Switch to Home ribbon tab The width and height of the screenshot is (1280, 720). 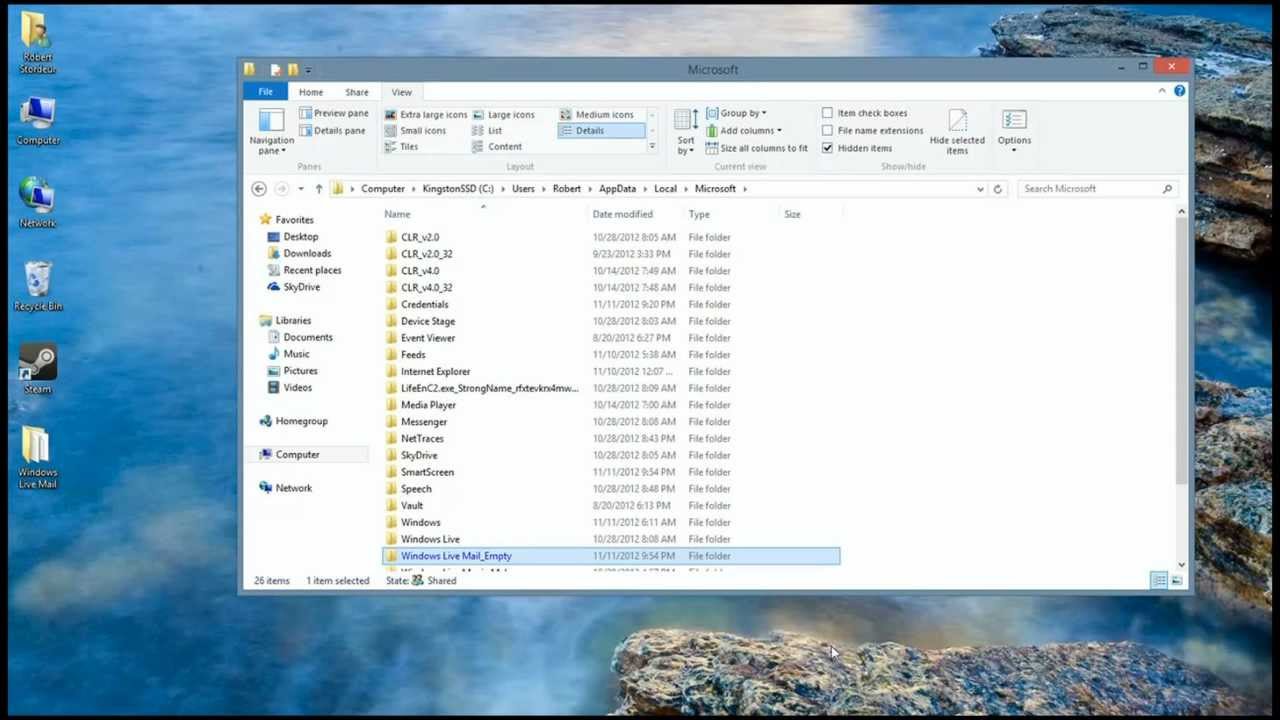click(x=310, y=92)
